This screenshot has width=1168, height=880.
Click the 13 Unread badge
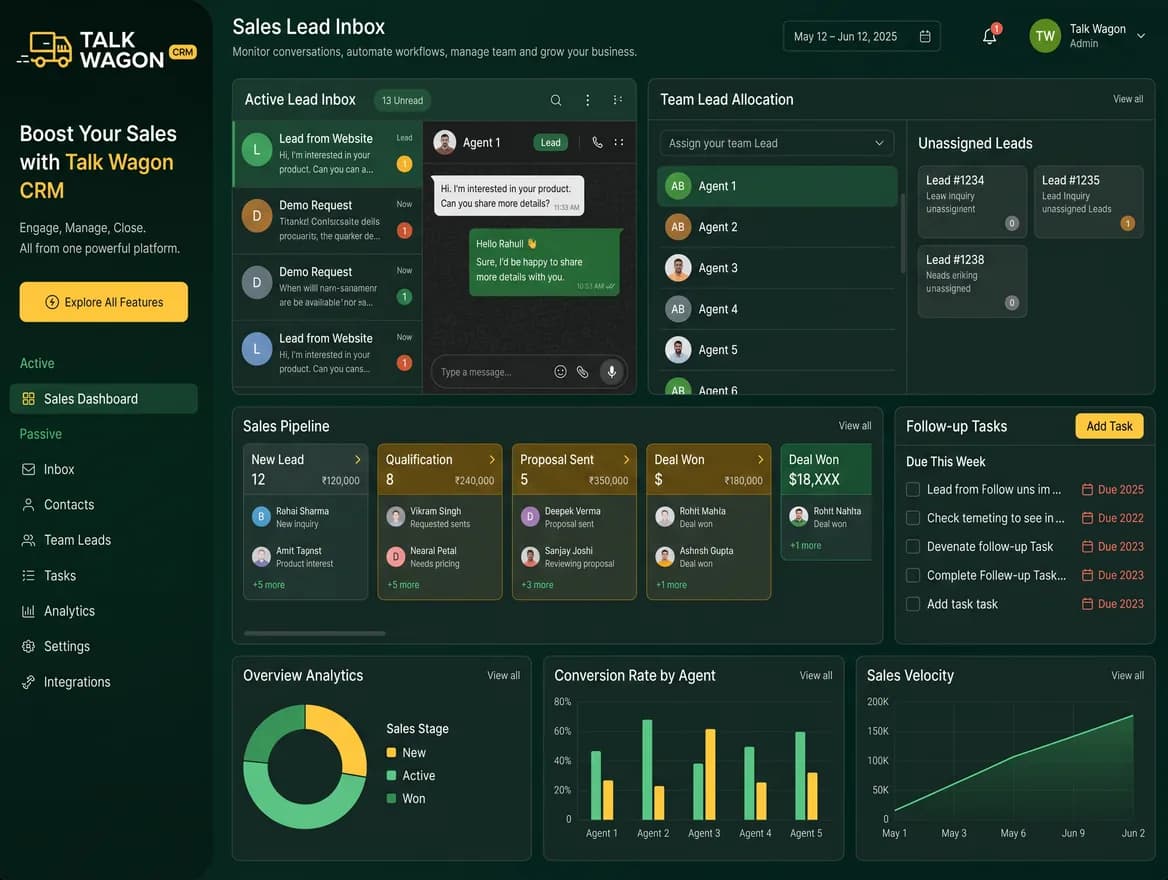[402, 100]
